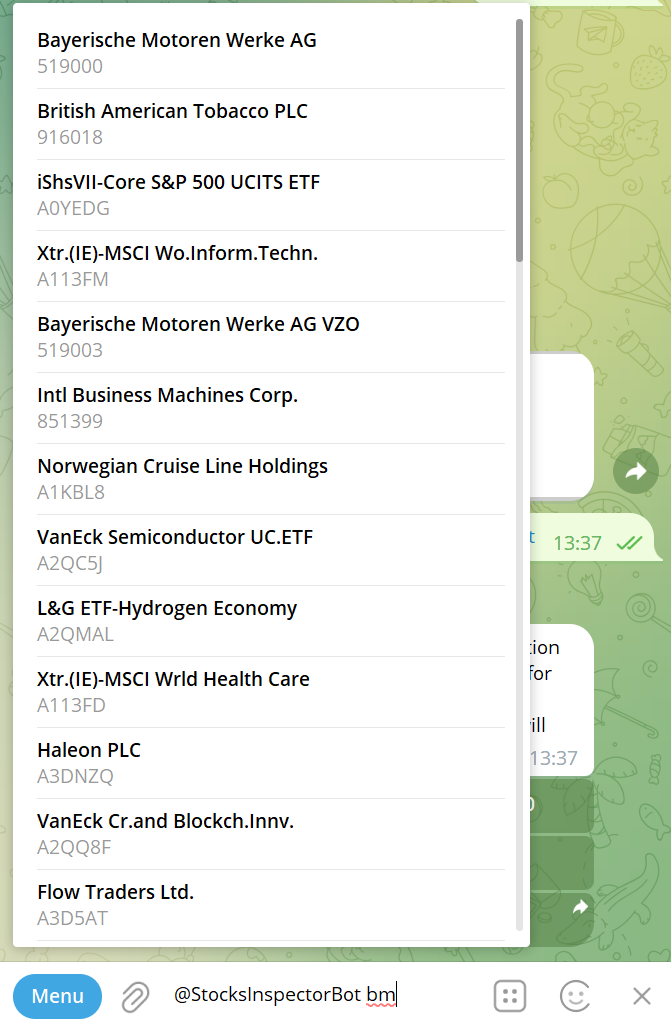
Task: Open the paperclip attachment icon
Action: [135, 997]
